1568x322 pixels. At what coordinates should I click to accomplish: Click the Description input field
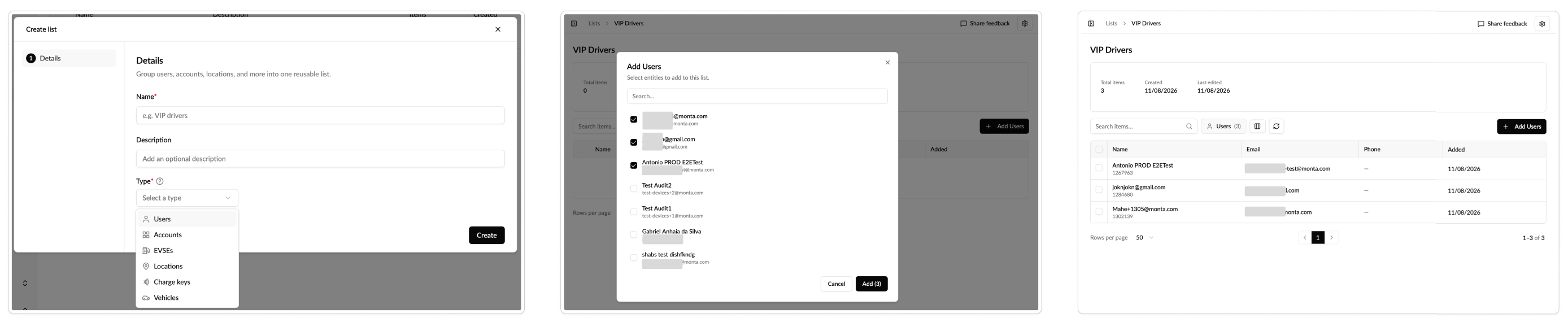click(320, 159)
